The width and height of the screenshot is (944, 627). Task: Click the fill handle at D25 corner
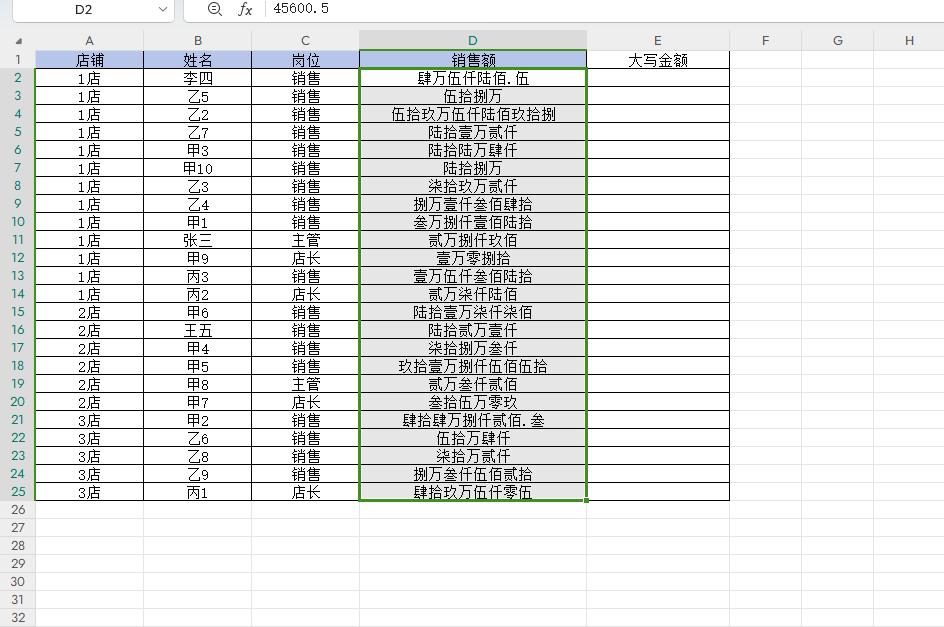[586, 500]
